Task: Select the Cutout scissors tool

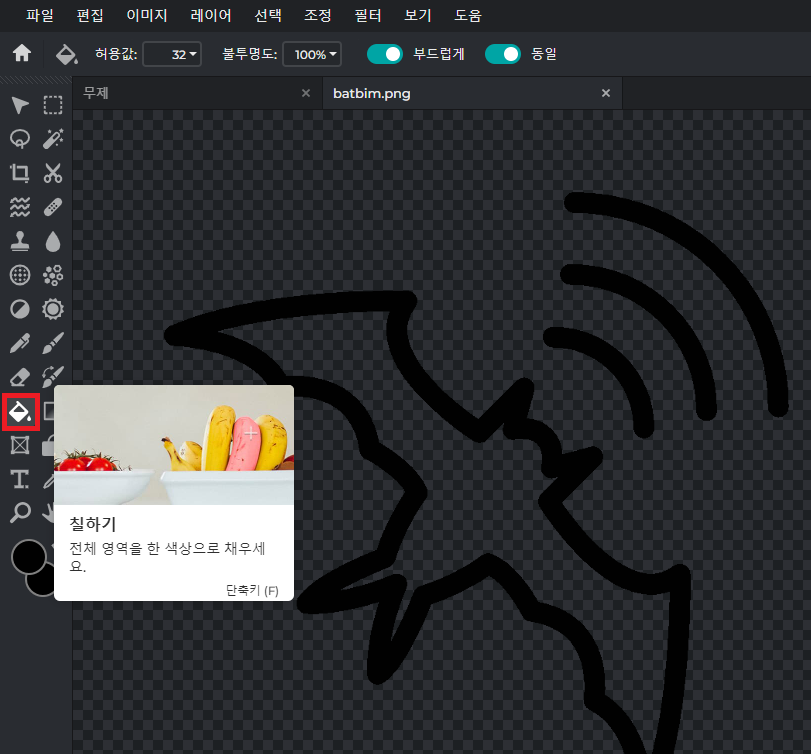Action: [x=53, y=173]
